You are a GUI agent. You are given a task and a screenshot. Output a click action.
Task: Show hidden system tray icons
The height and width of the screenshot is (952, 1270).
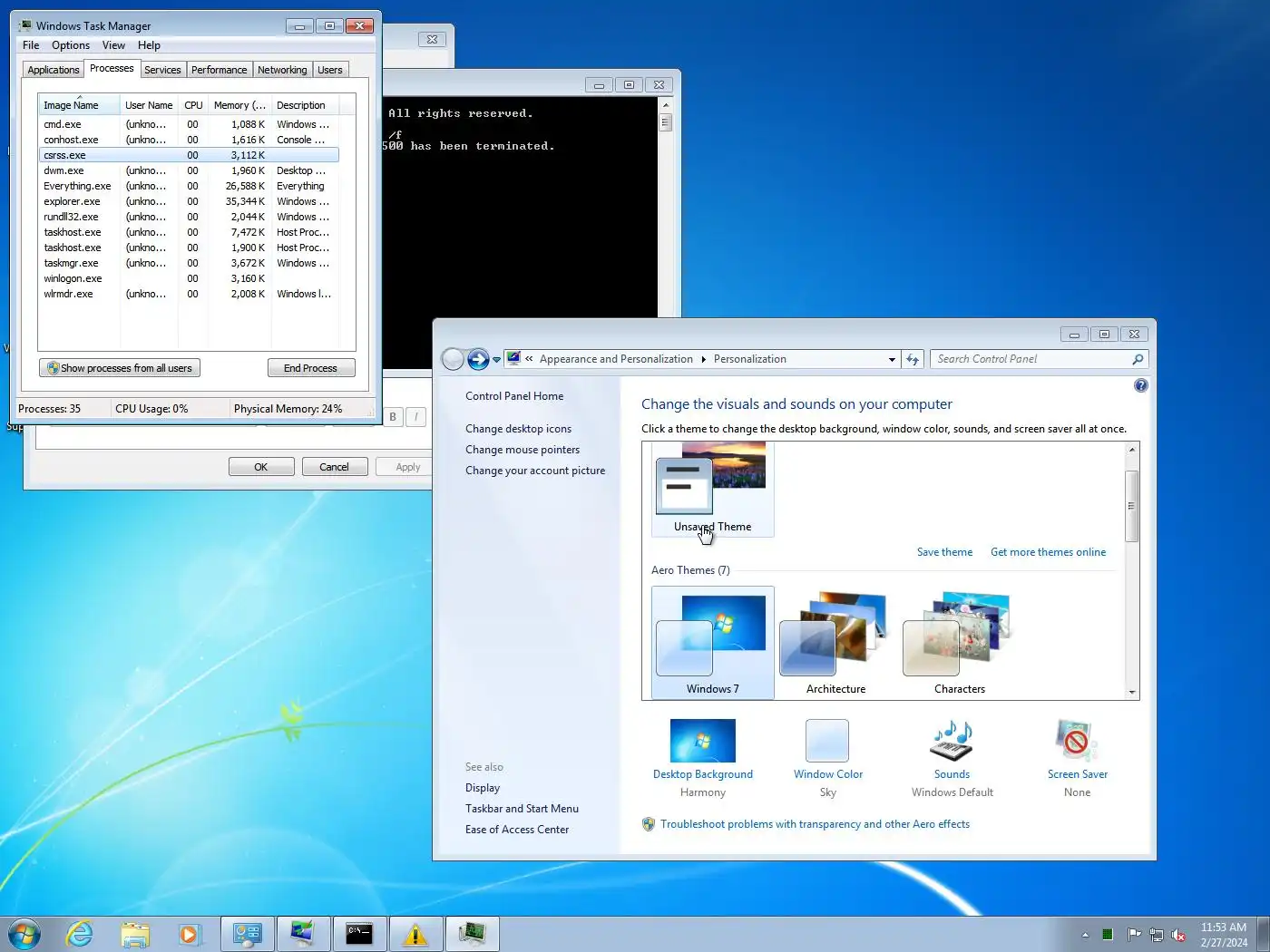click(1085, 935)
